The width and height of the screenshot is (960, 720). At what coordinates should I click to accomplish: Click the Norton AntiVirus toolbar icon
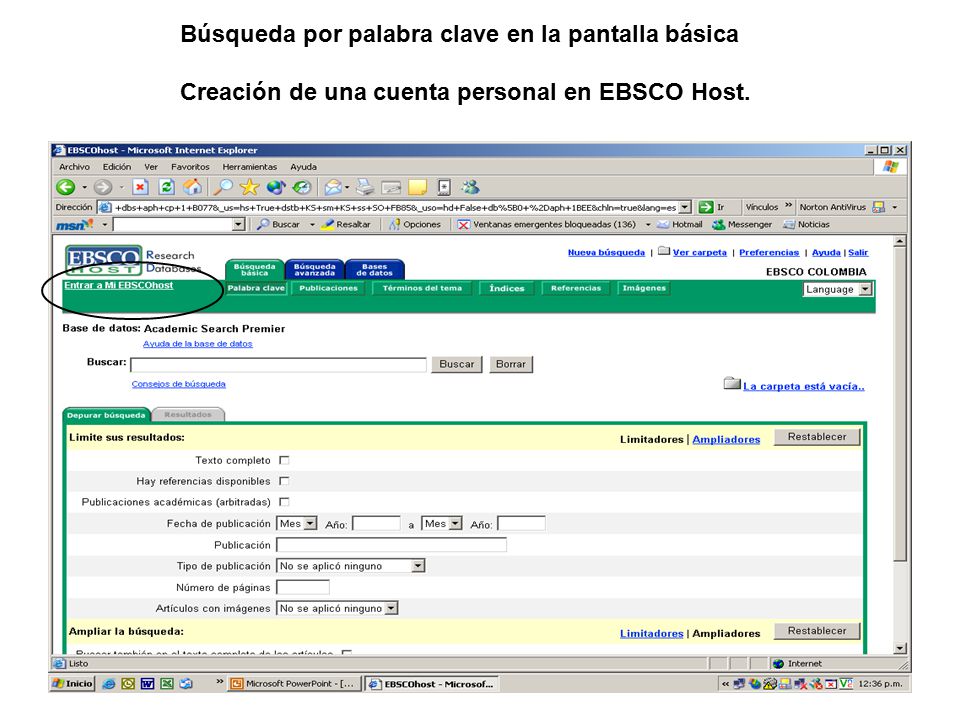pyautogui.click(x=879, y=208)
